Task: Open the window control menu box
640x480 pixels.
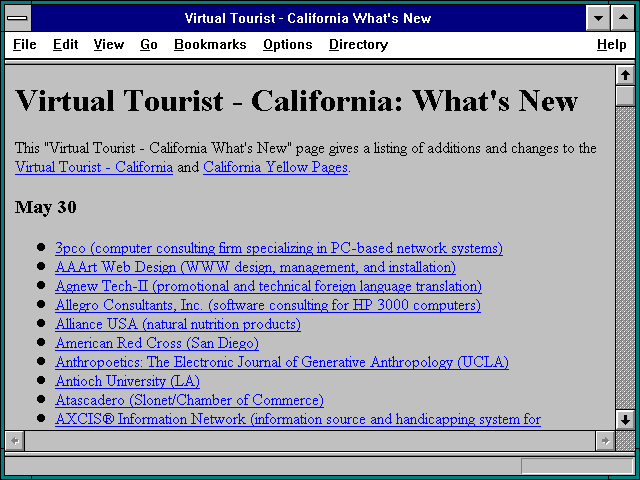Action: [x=18, y=18]
